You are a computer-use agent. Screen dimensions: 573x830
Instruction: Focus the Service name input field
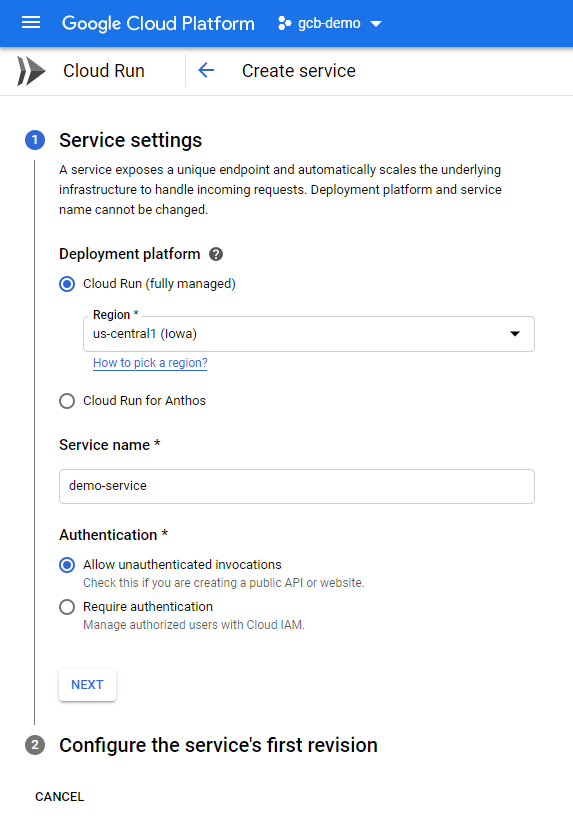click(297, 486)
